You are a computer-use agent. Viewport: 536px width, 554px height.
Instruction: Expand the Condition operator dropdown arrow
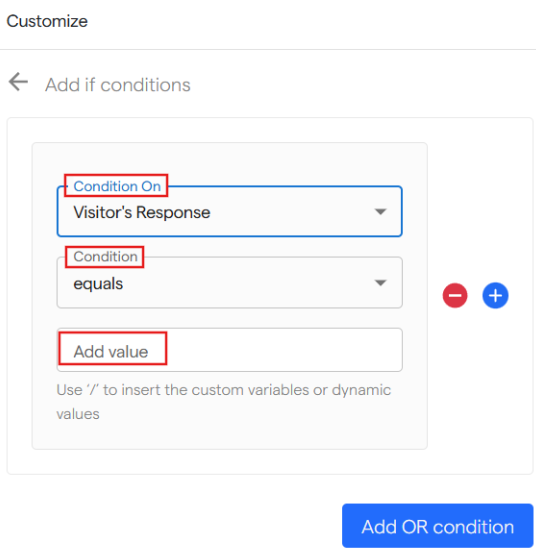point(380,283)
